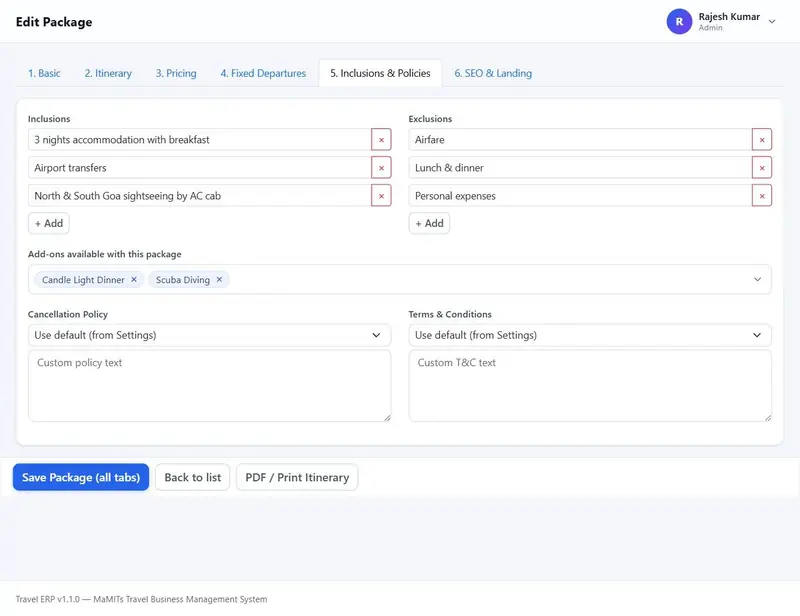Click the Edit Package page title
This screenshot has height=616, width=800.
coord(54,22)
